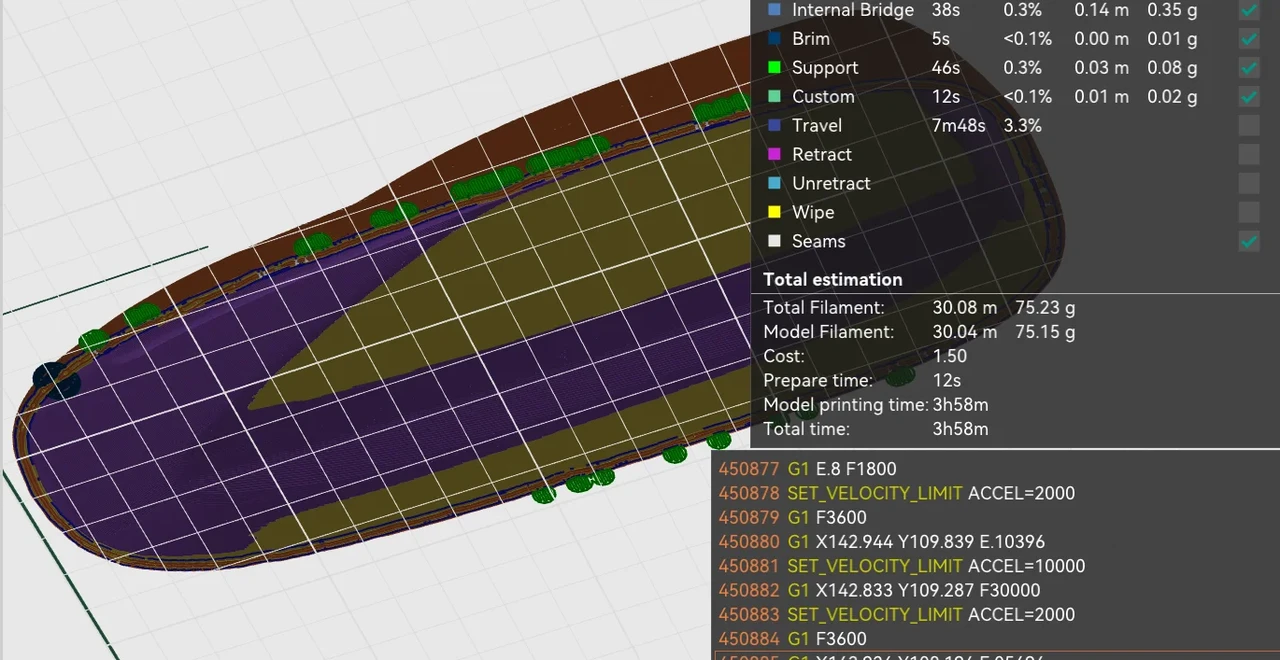Show Retract points via its checkbox
The width and height of the screenshot is (1280, 660).
pyautogui.click(x=1249, y=155)
